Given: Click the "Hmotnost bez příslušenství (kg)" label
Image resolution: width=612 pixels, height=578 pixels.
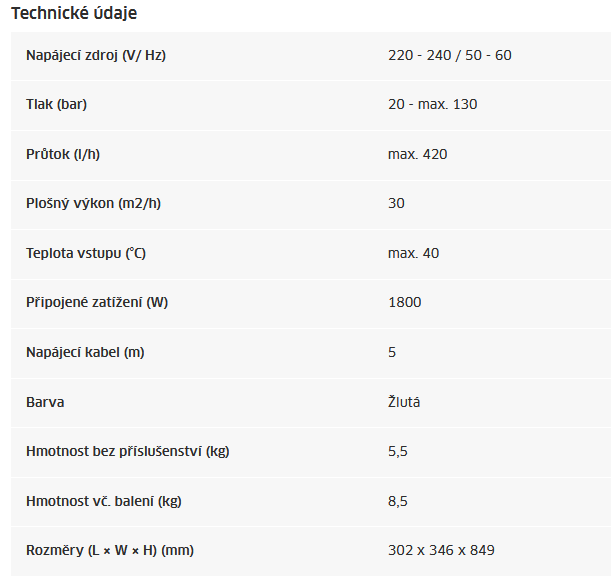Looking at the screenshot, I should tap(128, 451).
